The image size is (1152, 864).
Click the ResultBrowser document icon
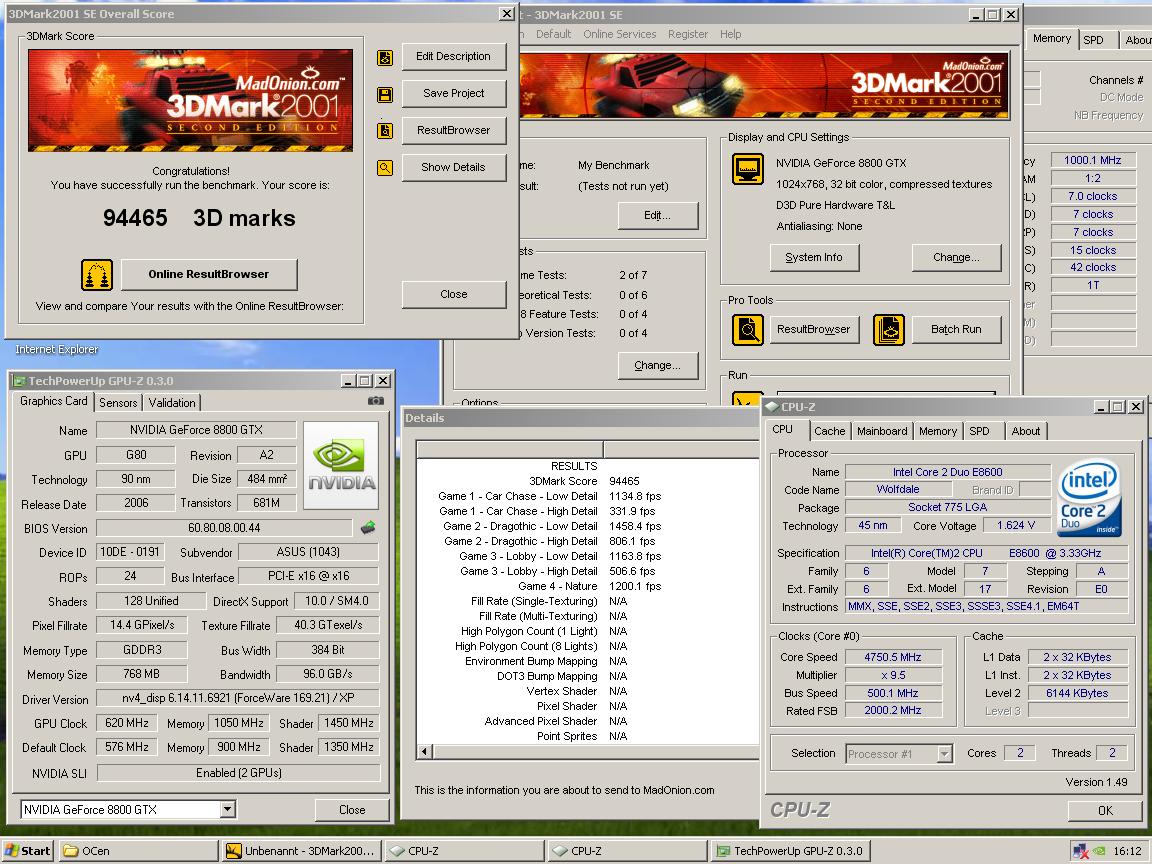click(x=385, y=131)
